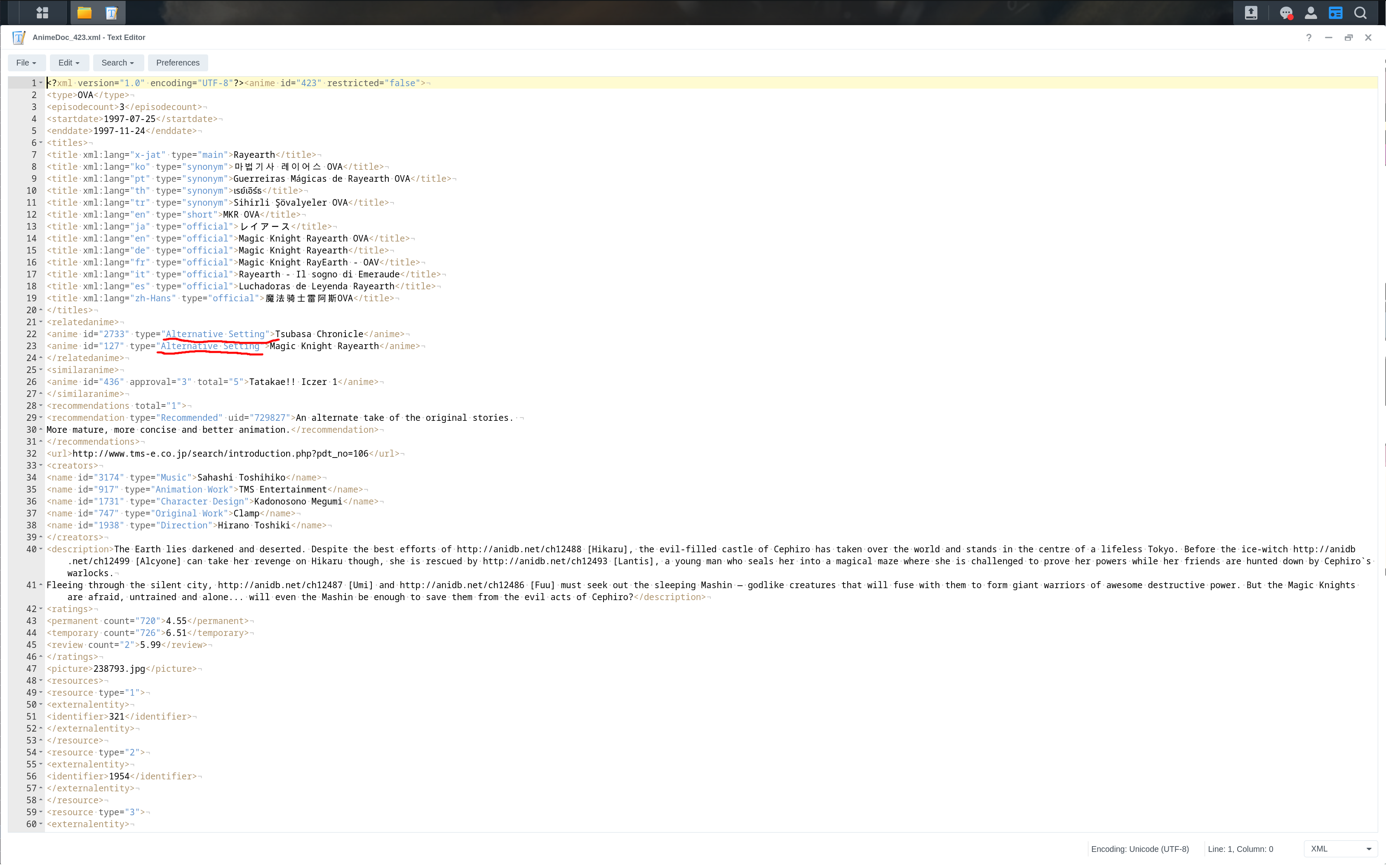Click the Text Editor taskbar icon
The width and height of the screenshot is (1386, 868).
pos(112,13)
